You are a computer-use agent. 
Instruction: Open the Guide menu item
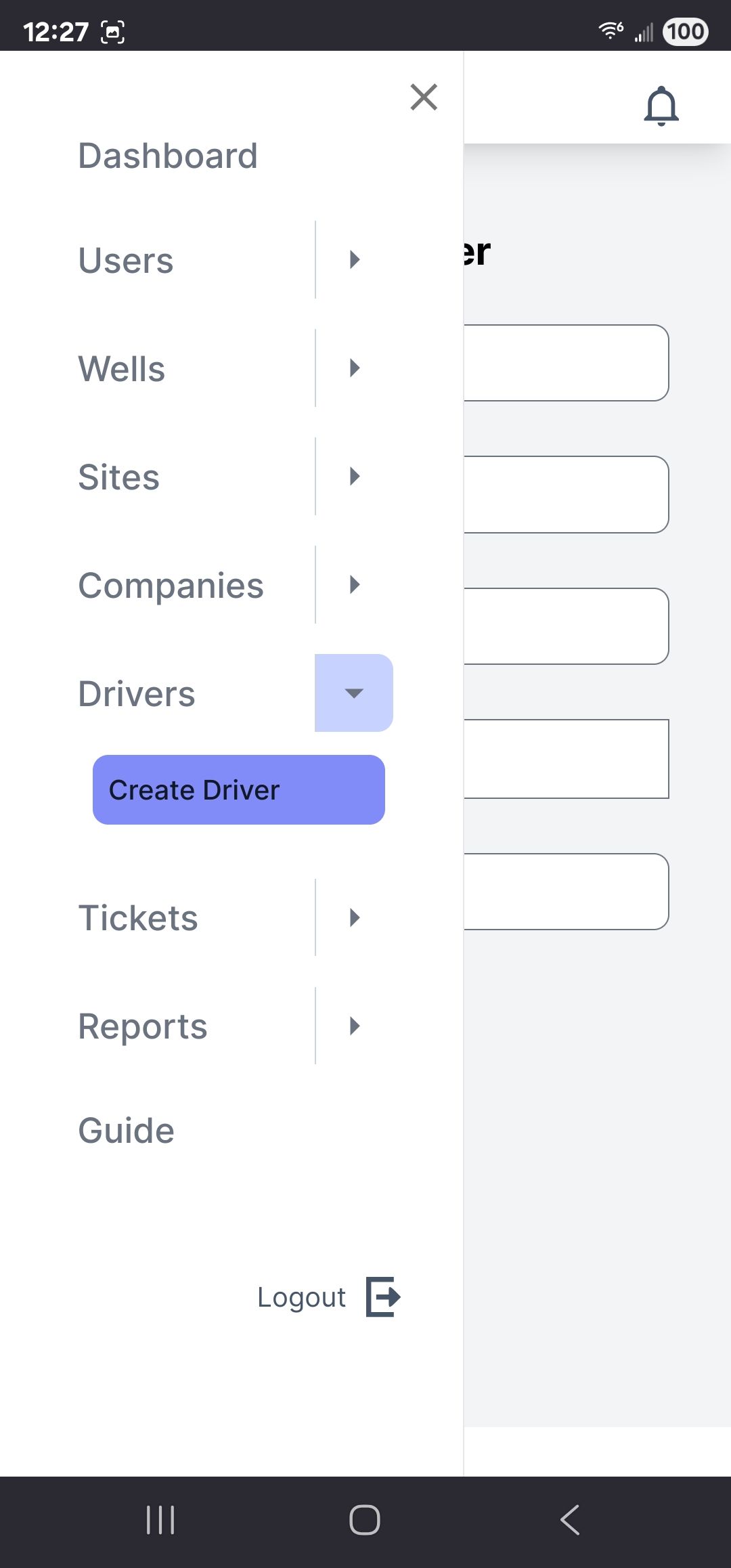127,1131
